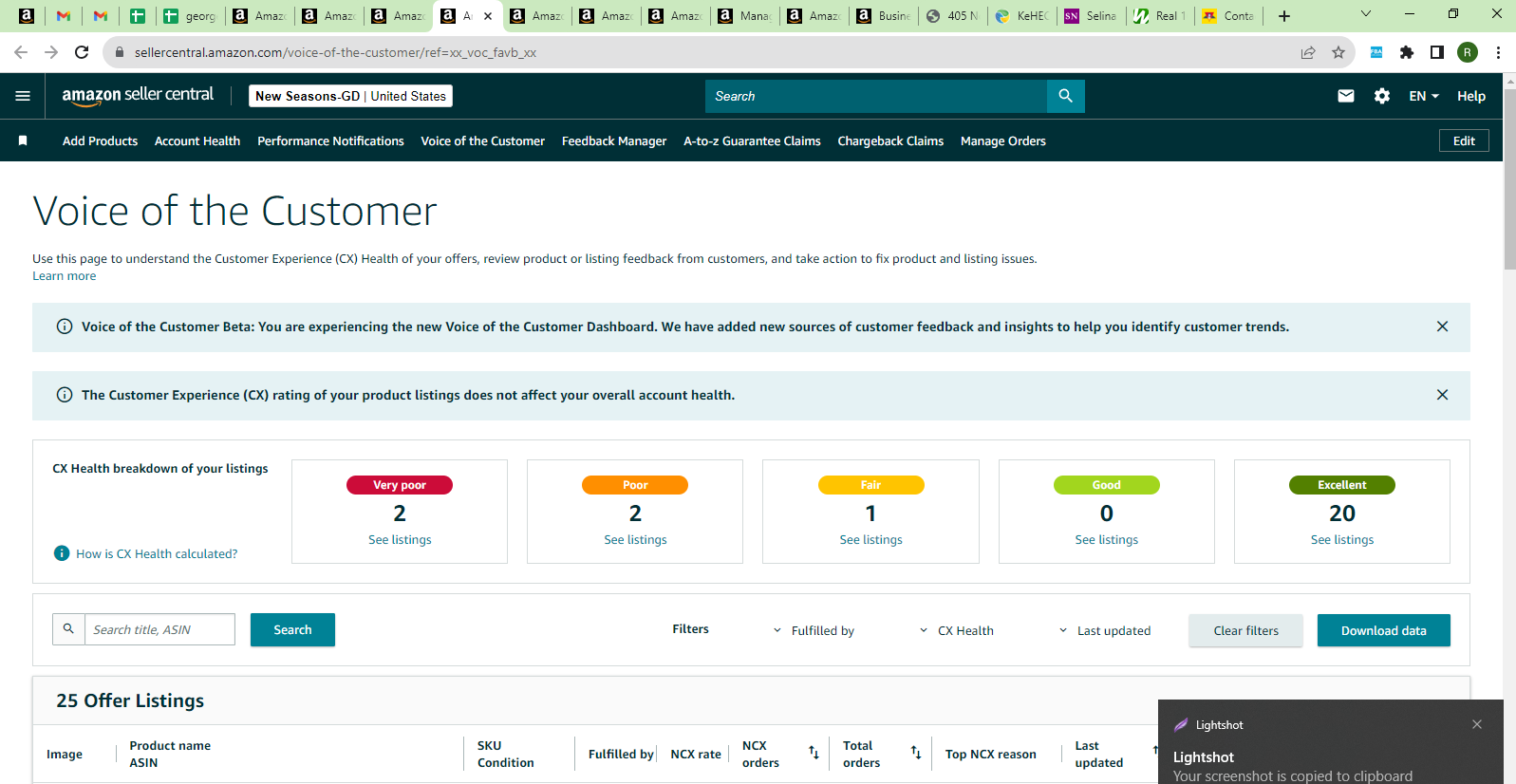Switch to the 405 N browser tab
This screenshot has height=784, width=1516.
pos(952,16)
